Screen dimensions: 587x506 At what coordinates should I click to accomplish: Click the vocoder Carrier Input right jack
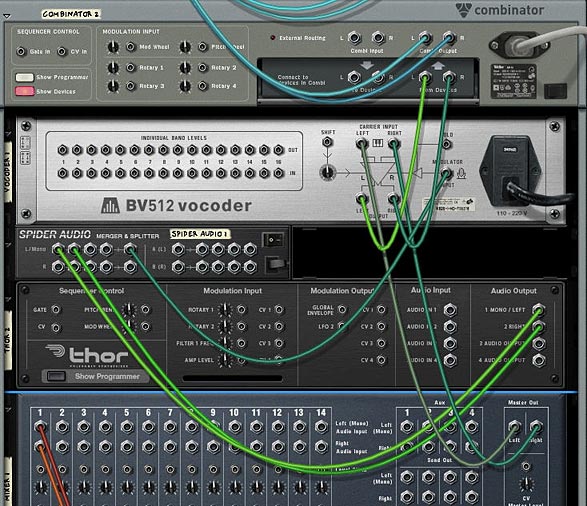393,143
